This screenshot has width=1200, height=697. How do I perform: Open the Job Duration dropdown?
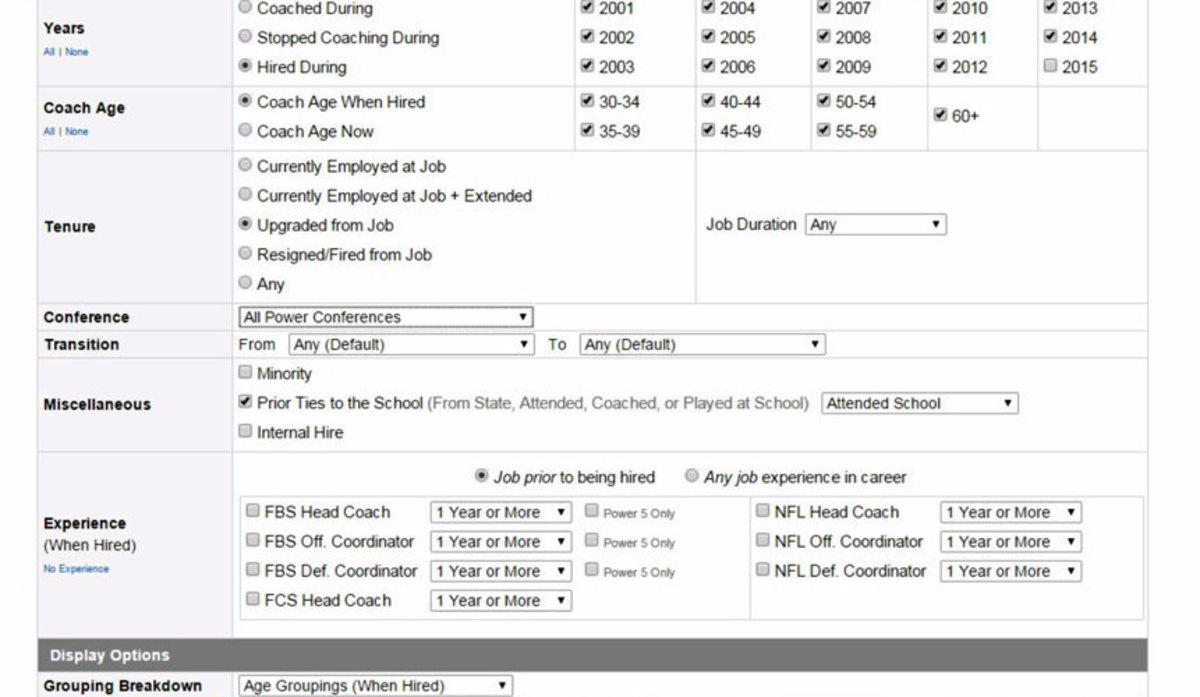875,225
